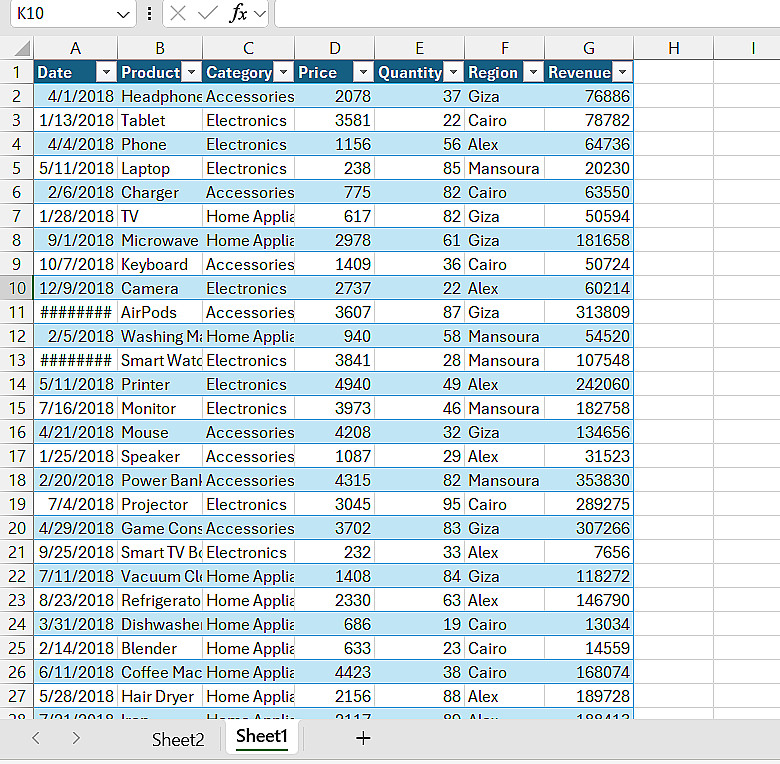The width and height of the screenshot is (780, 764).
Task: Add a new sheet with plus icon
Action: click(x=363, y=738)
